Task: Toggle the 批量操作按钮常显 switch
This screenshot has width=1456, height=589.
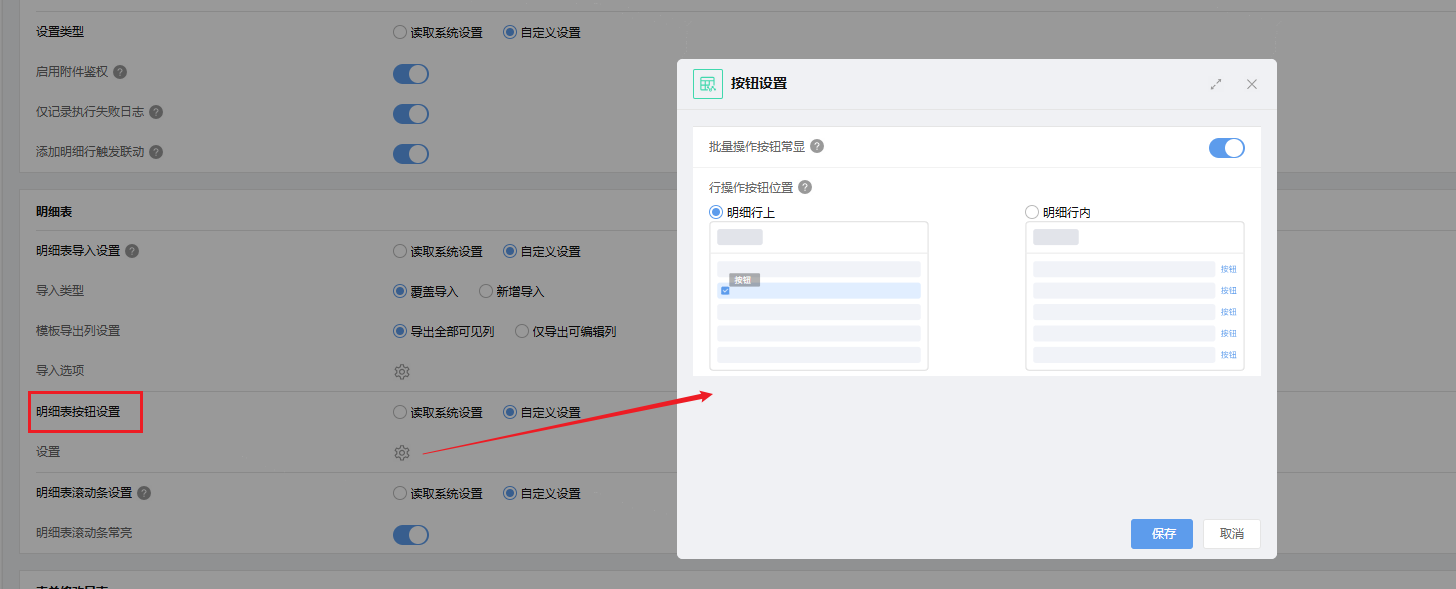Action: pos(1227,148)
